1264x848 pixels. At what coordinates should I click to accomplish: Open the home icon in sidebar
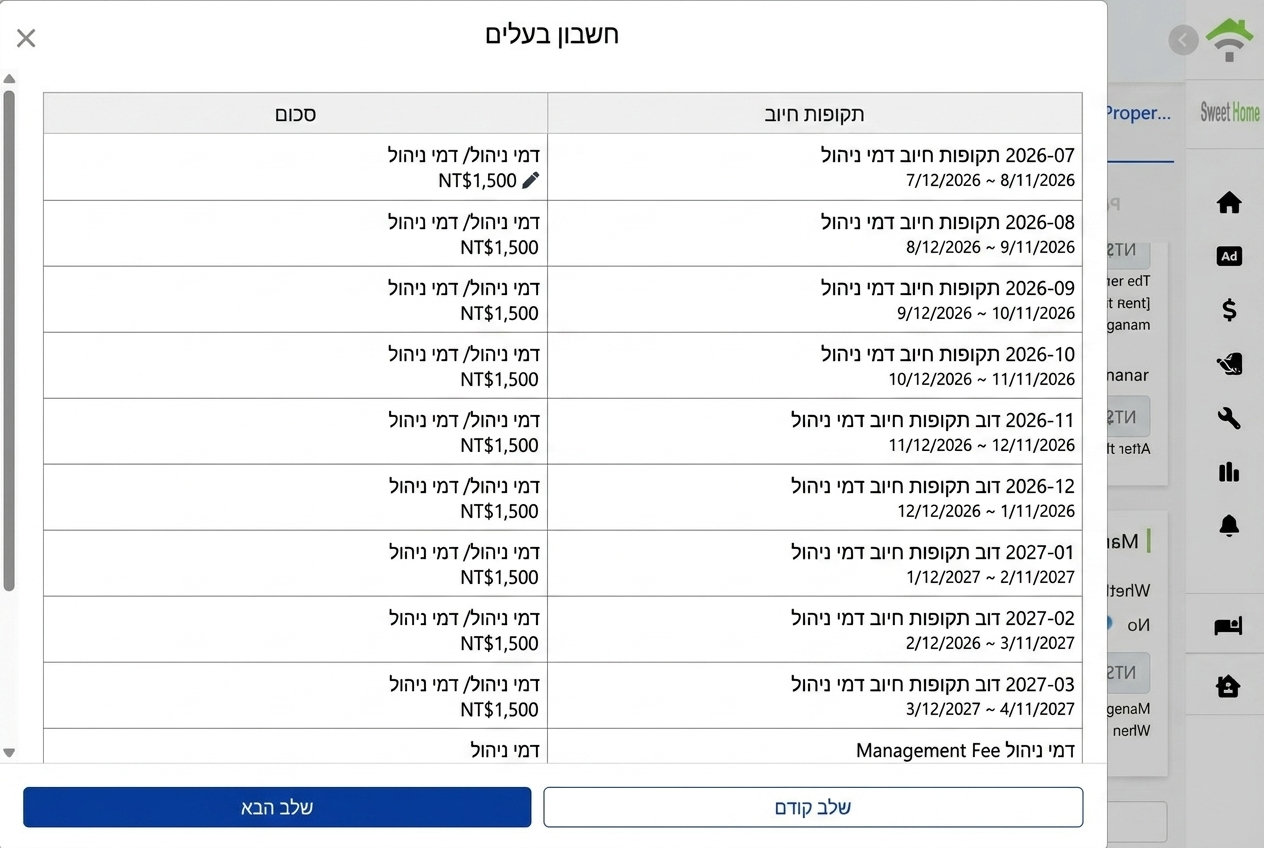point(1229,203)
